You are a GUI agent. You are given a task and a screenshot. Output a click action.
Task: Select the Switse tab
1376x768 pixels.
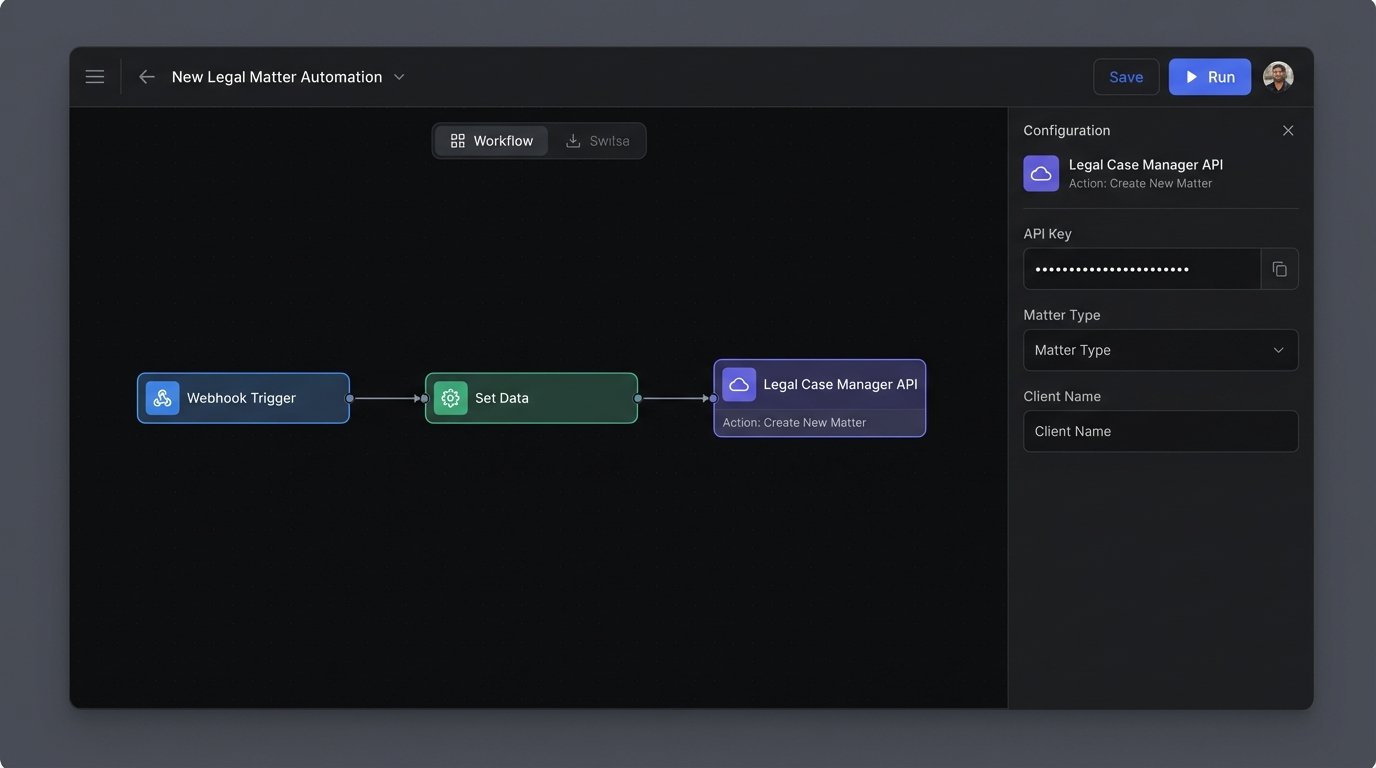598,141
